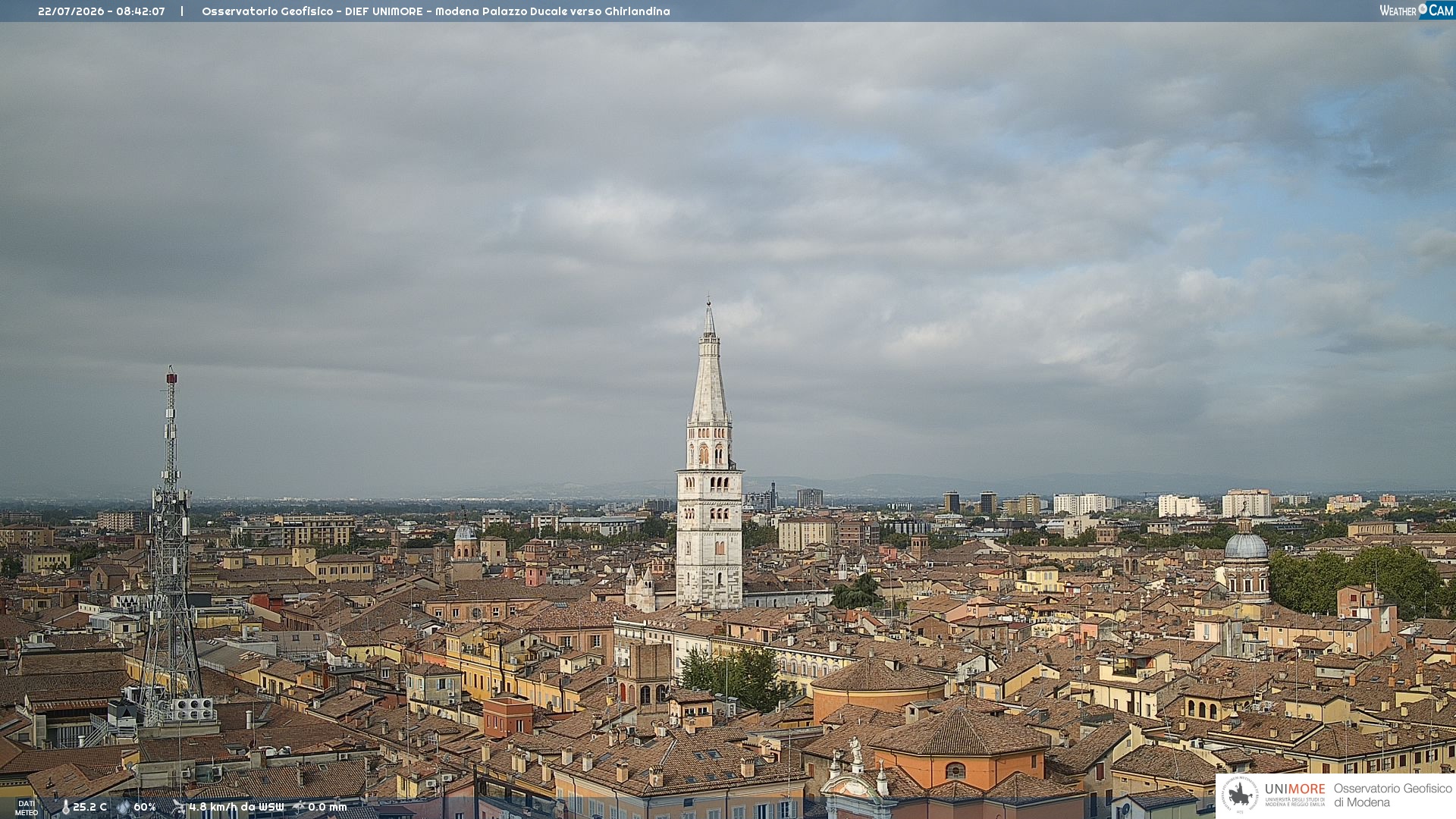
Task: Click the 22/07/2026 - 08:42:07 timestamp
Action: [102, 11]
